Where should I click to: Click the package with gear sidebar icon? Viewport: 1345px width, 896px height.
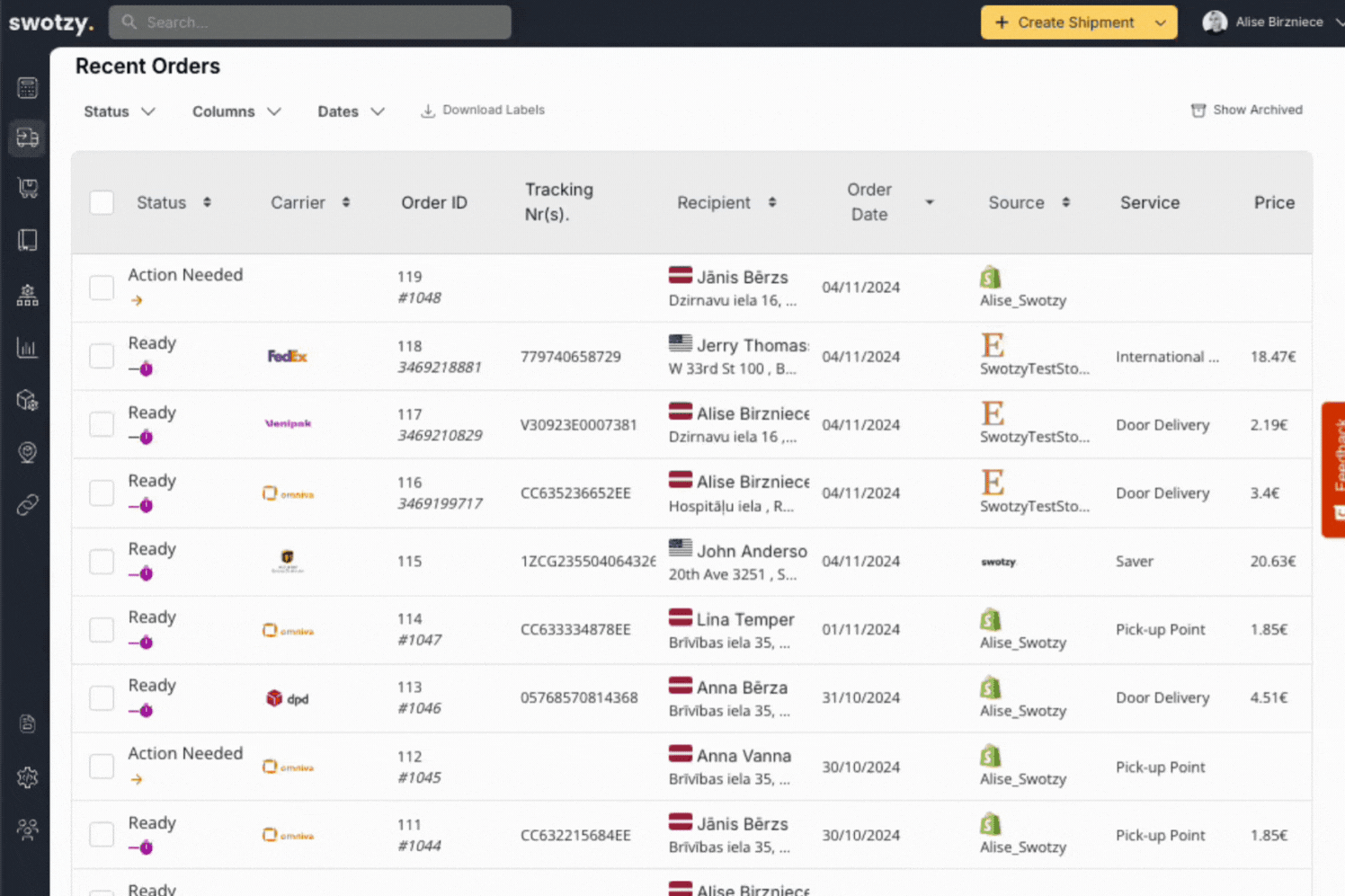click(27, 400)
